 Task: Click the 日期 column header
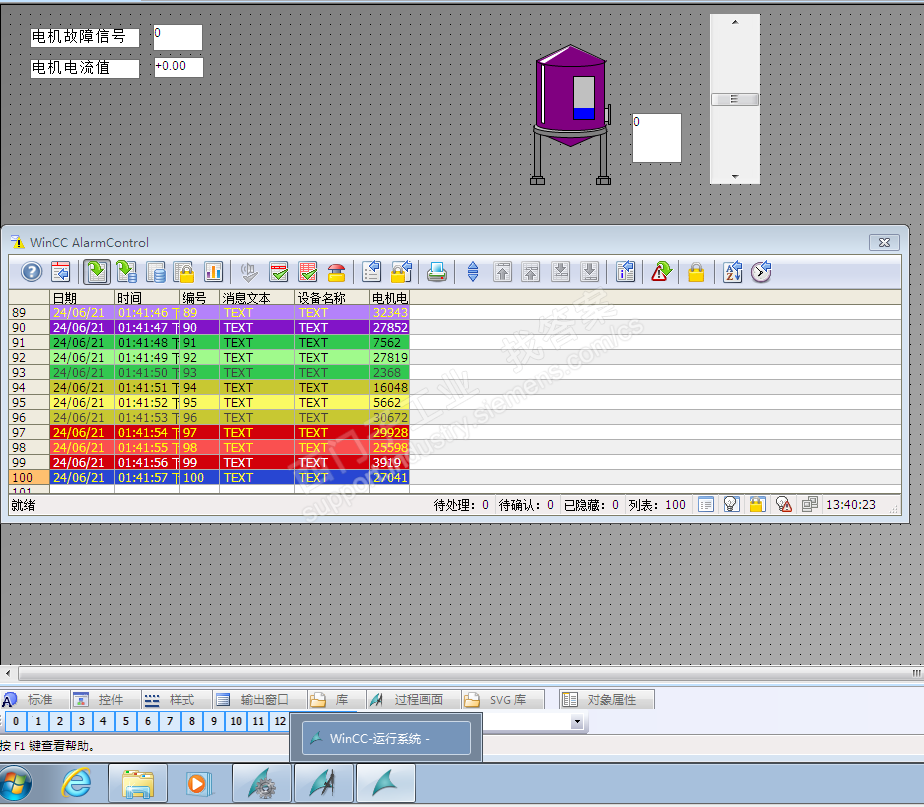point(82,298)
